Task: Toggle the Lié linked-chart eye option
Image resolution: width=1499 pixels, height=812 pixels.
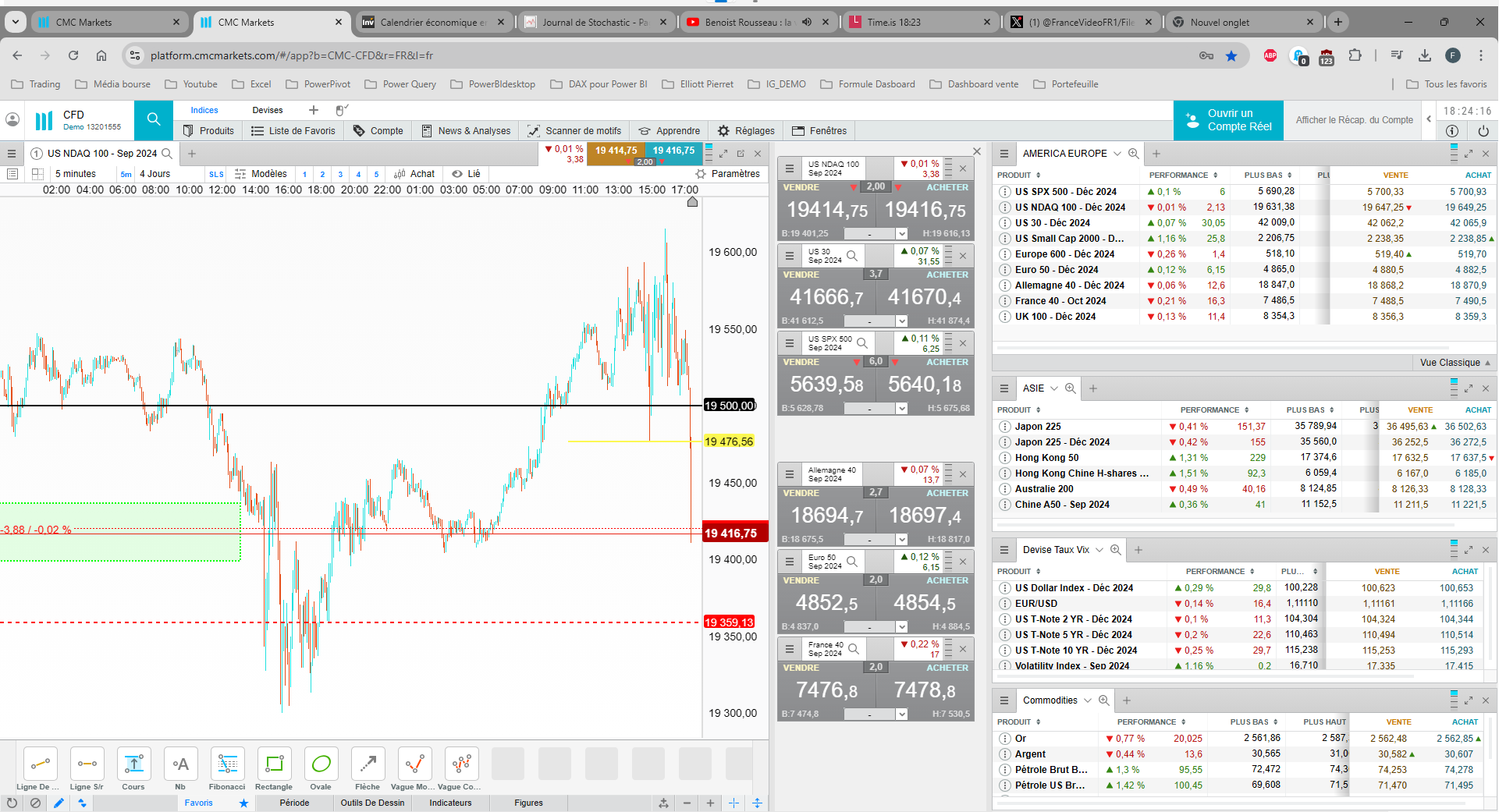Action: click(467, 174)
